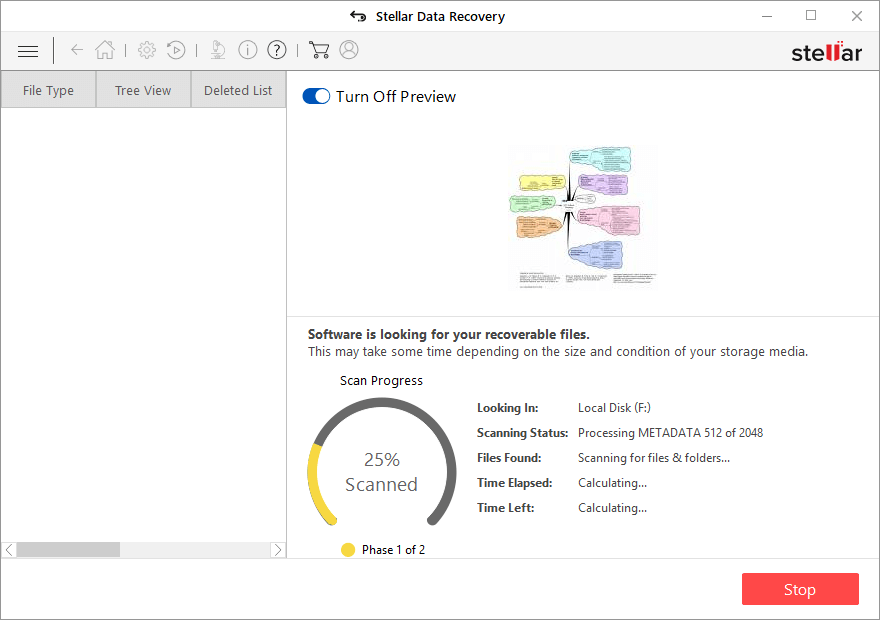The width and height of the screenshot is (880, 620).
Task: Click the 'Time Elapsed:' label
Action: click(515, 483)
